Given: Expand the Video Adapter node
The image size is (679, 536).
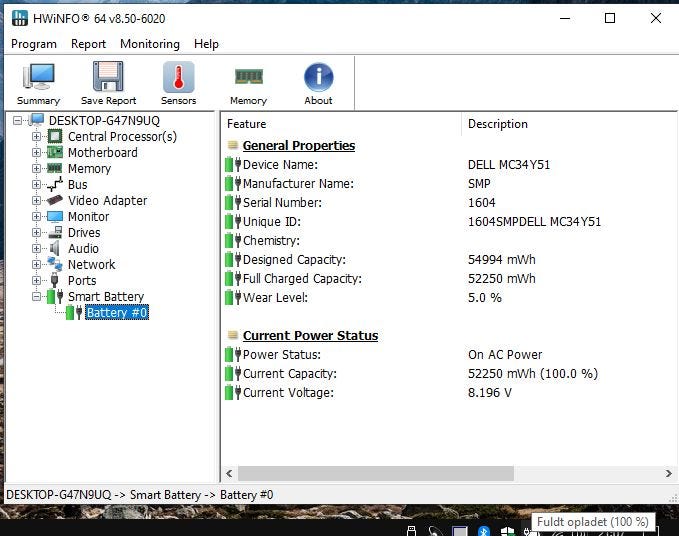Looking at the screenshot, I should click(36, 200).
